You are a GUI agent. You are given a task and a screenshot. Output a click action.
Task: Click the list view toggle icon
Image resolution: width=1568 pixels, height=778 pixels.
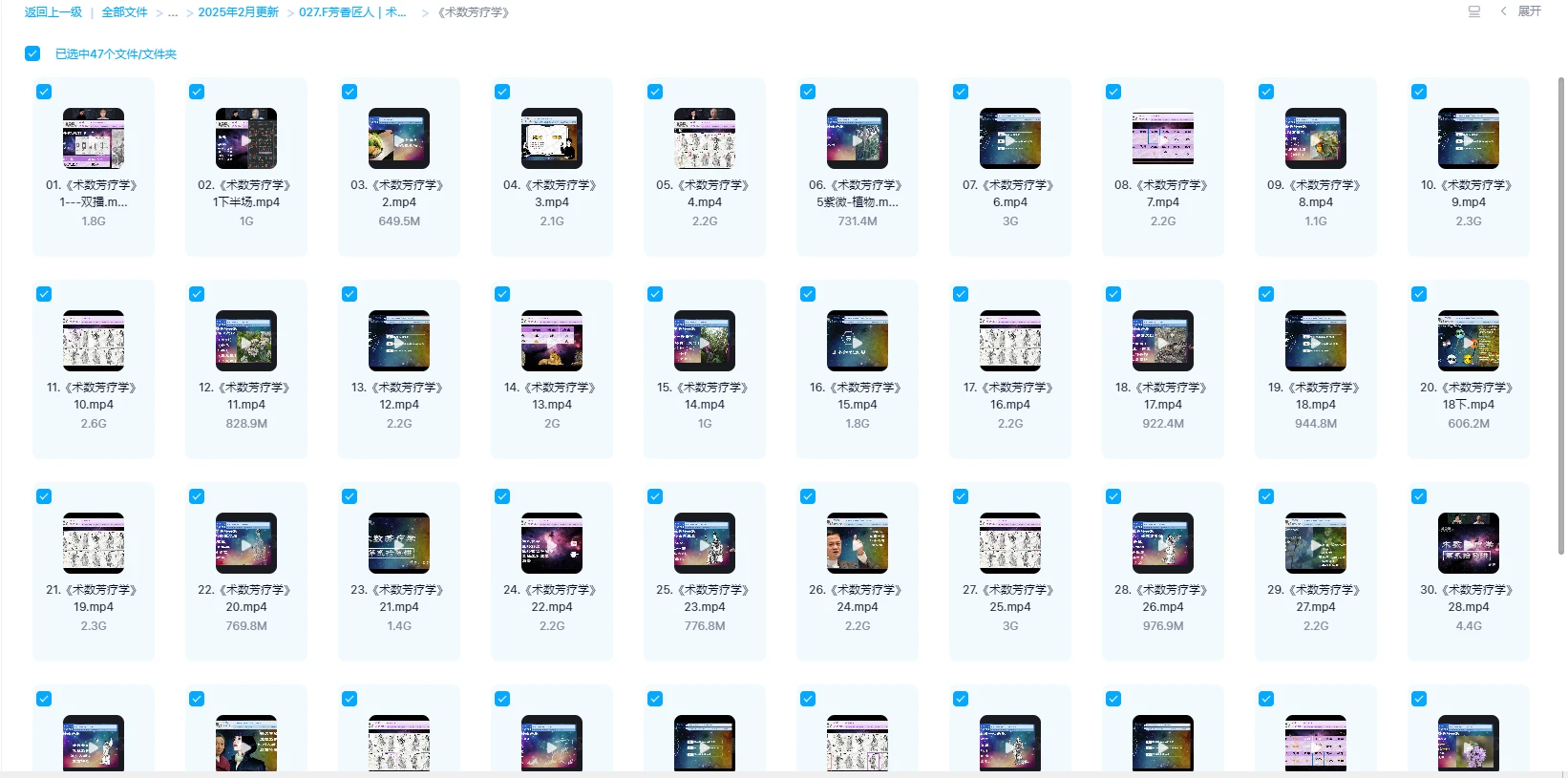[1474, 11]
